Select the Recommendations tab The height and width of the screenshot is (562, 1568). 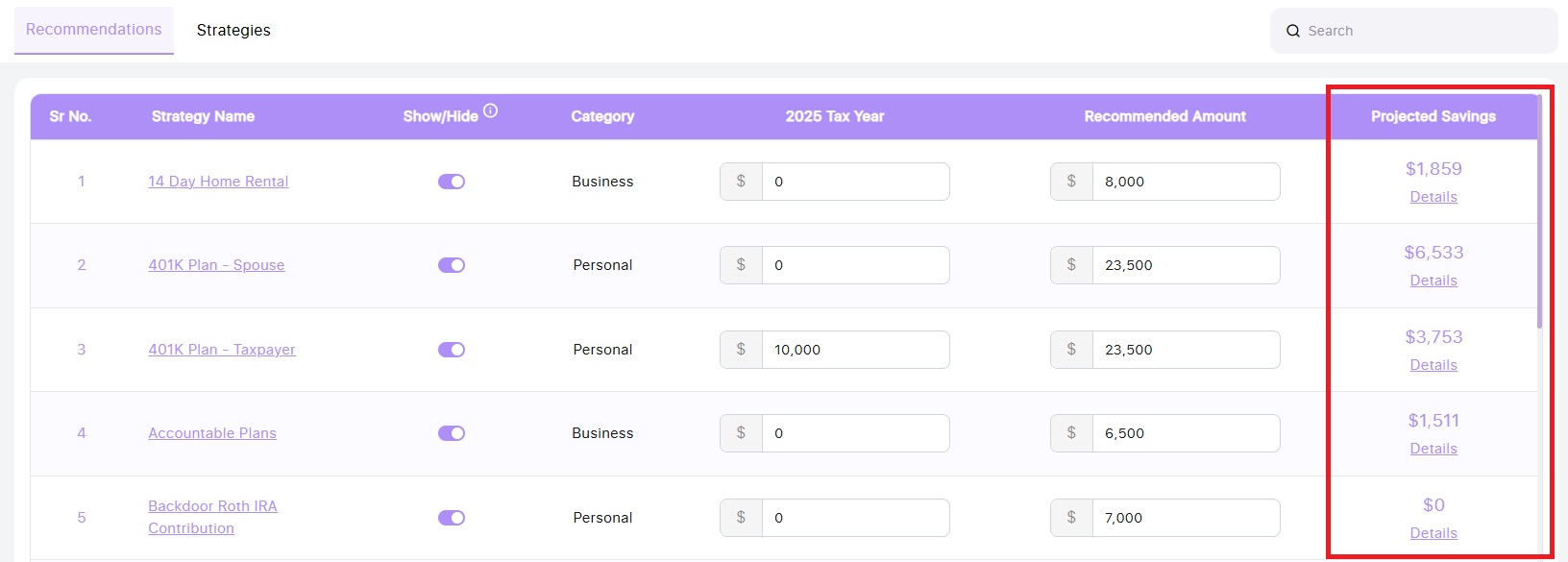94,30
